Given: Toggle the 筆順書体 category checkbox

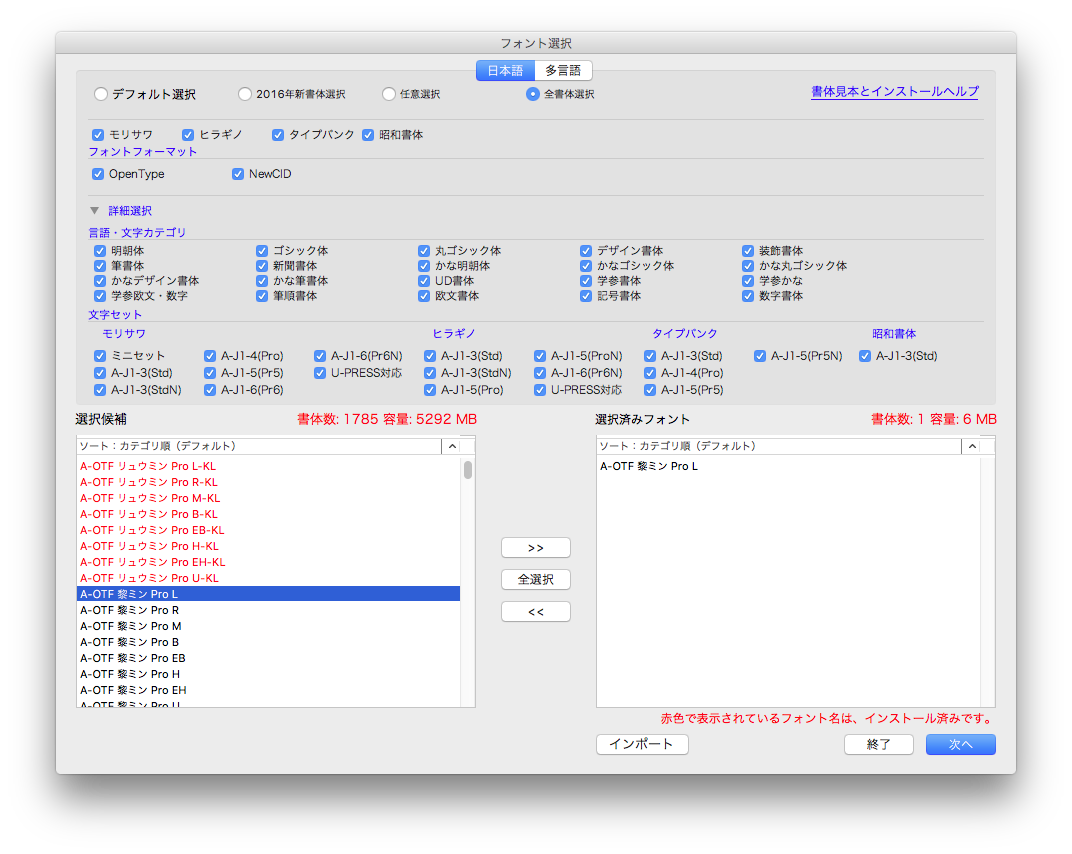Looking at the screenshot, I should click(262, 296).
